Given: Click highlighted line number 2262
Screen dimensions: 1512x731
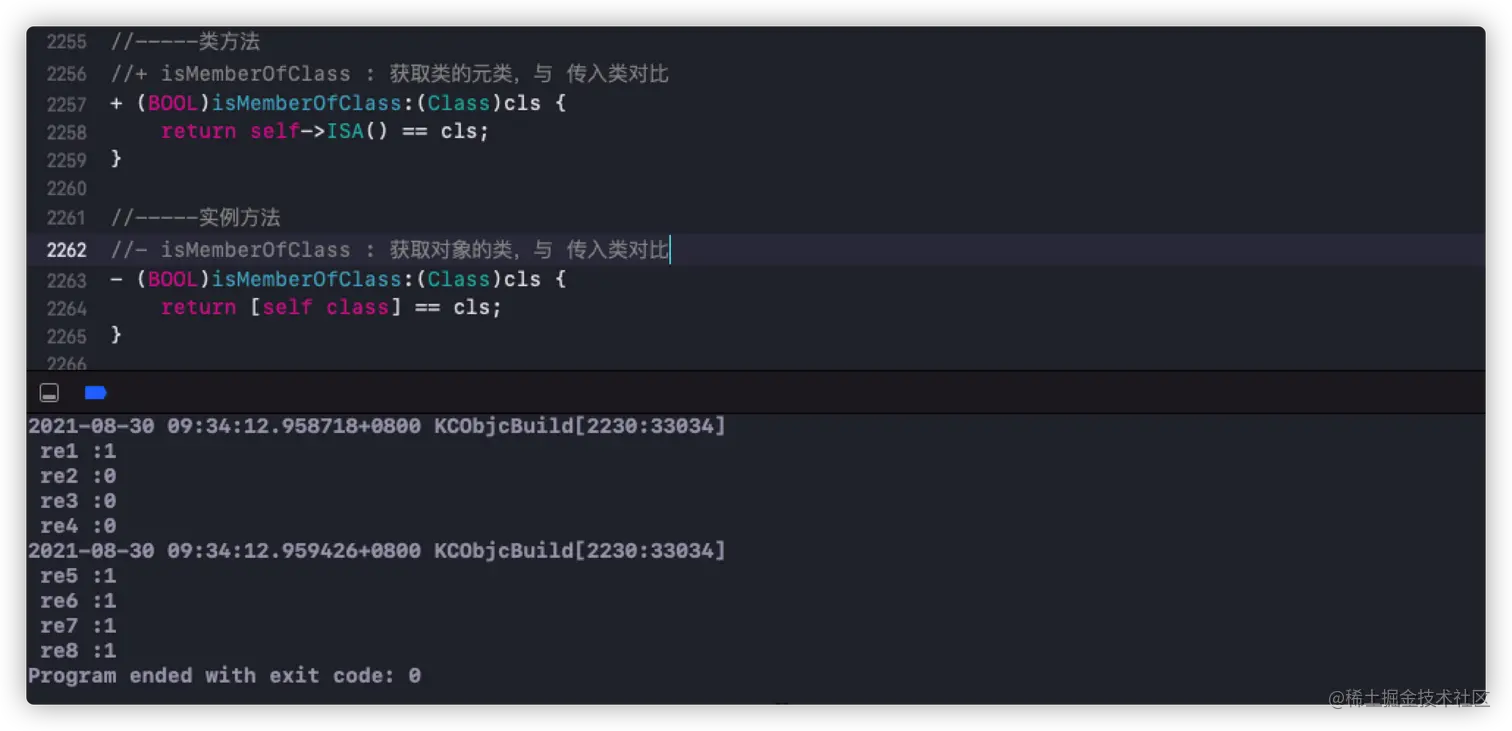Looking at the screenshot, I should (x=66, y=250).
